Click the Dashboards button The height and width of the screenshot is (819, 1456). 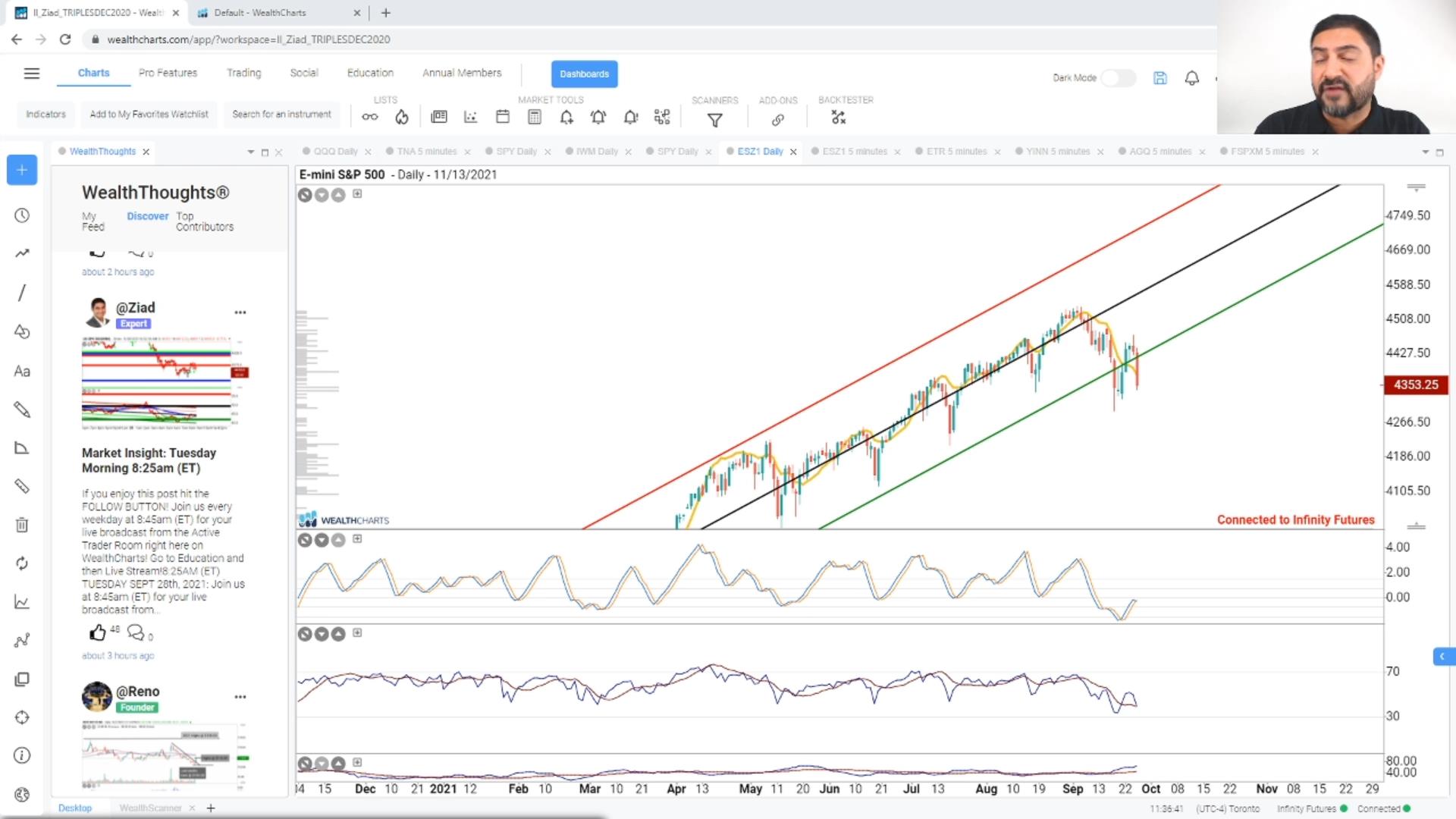(x=584, y=74)
